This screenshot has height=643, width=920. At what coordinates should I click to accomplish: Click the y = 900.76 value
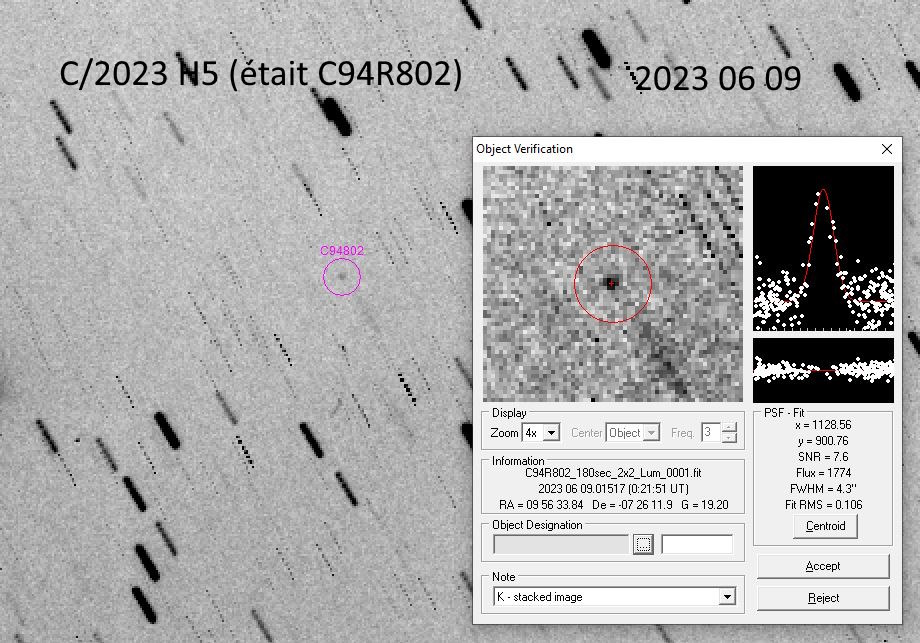[x=823, y=441]
